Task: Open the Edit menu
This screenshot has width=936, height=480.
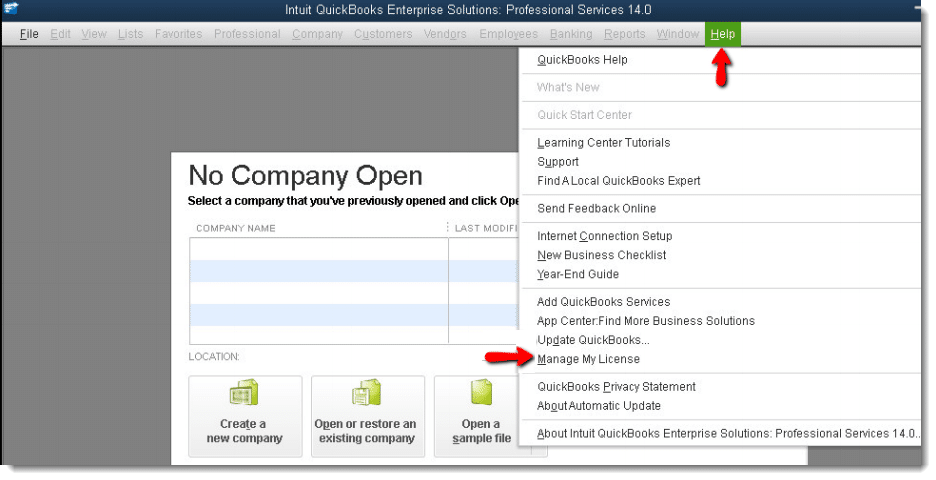Action: [x=60, y=34]
